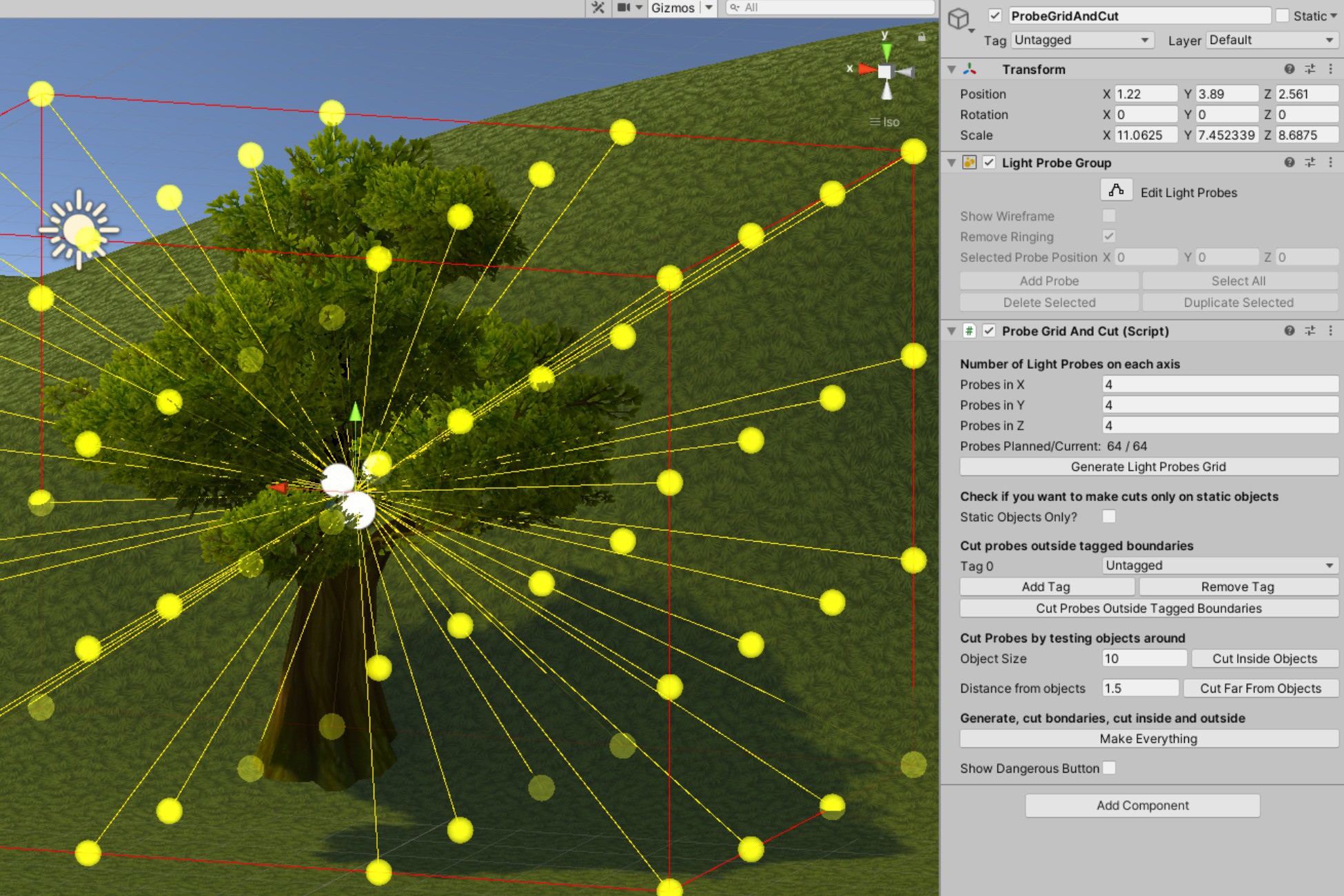
Task: Click the presets icon on Light Probe Group
Action: 1309,163
